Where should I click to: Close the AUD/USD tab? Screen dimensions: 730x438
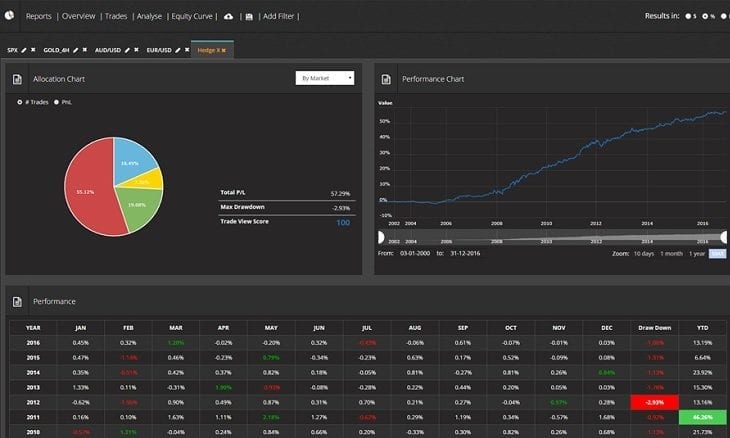click(x=136, y=49)
